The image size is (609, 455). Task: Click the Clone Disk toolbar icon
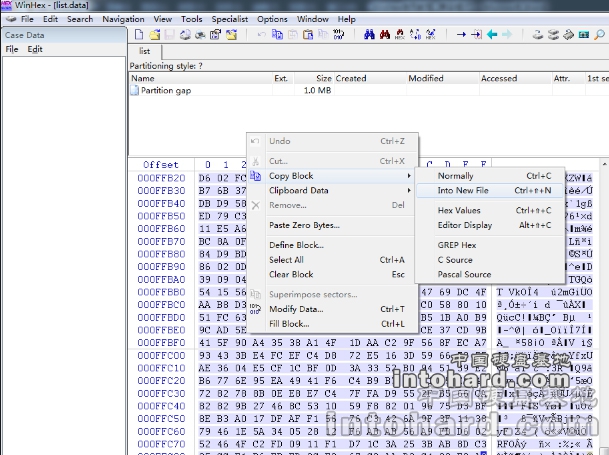pos(553,35)
